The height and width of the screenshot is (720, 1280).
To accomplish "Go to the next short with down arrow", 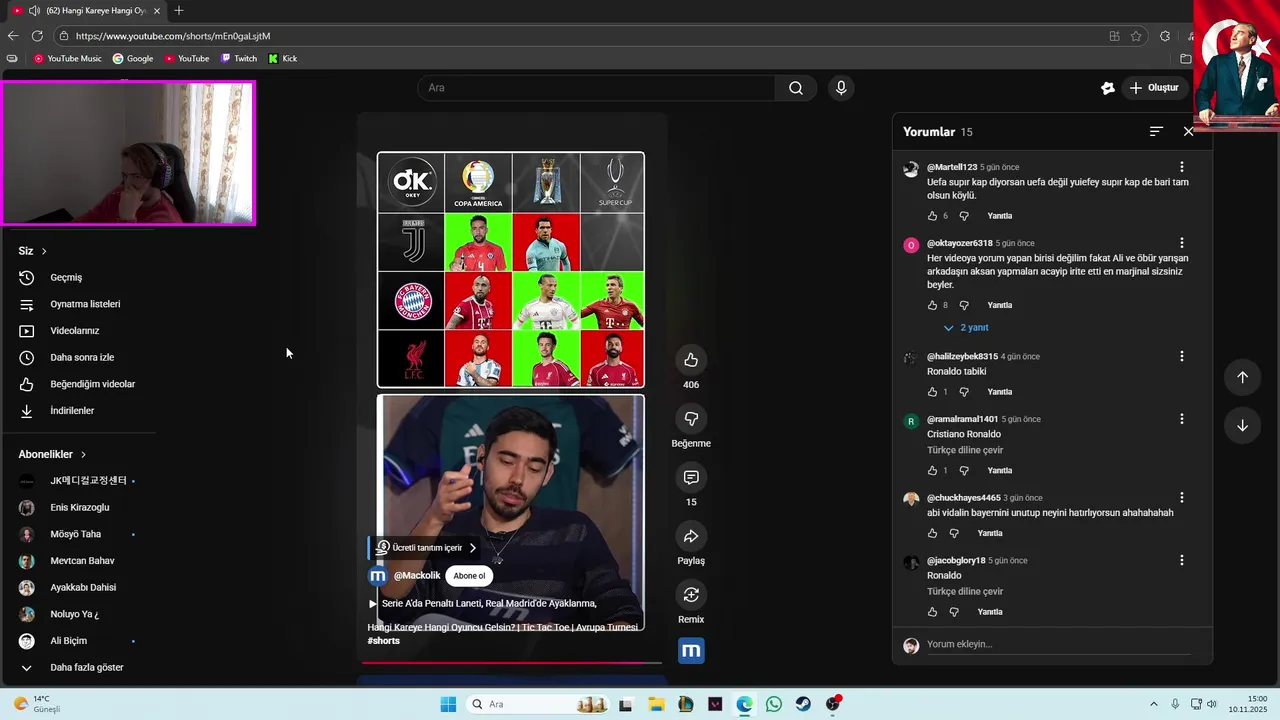I will point(1242,425).
